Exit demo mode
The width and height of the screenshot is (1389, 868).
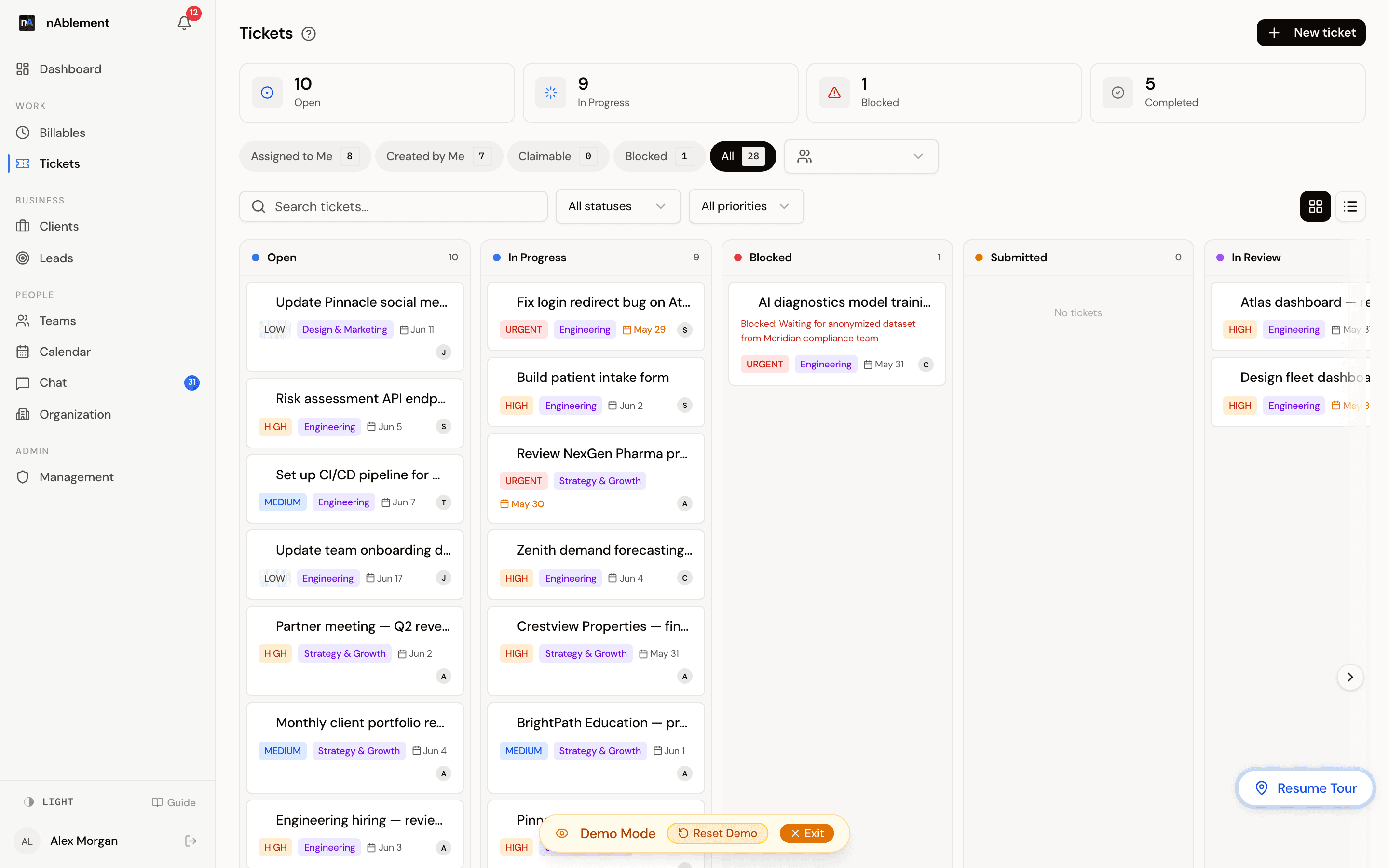806,833
